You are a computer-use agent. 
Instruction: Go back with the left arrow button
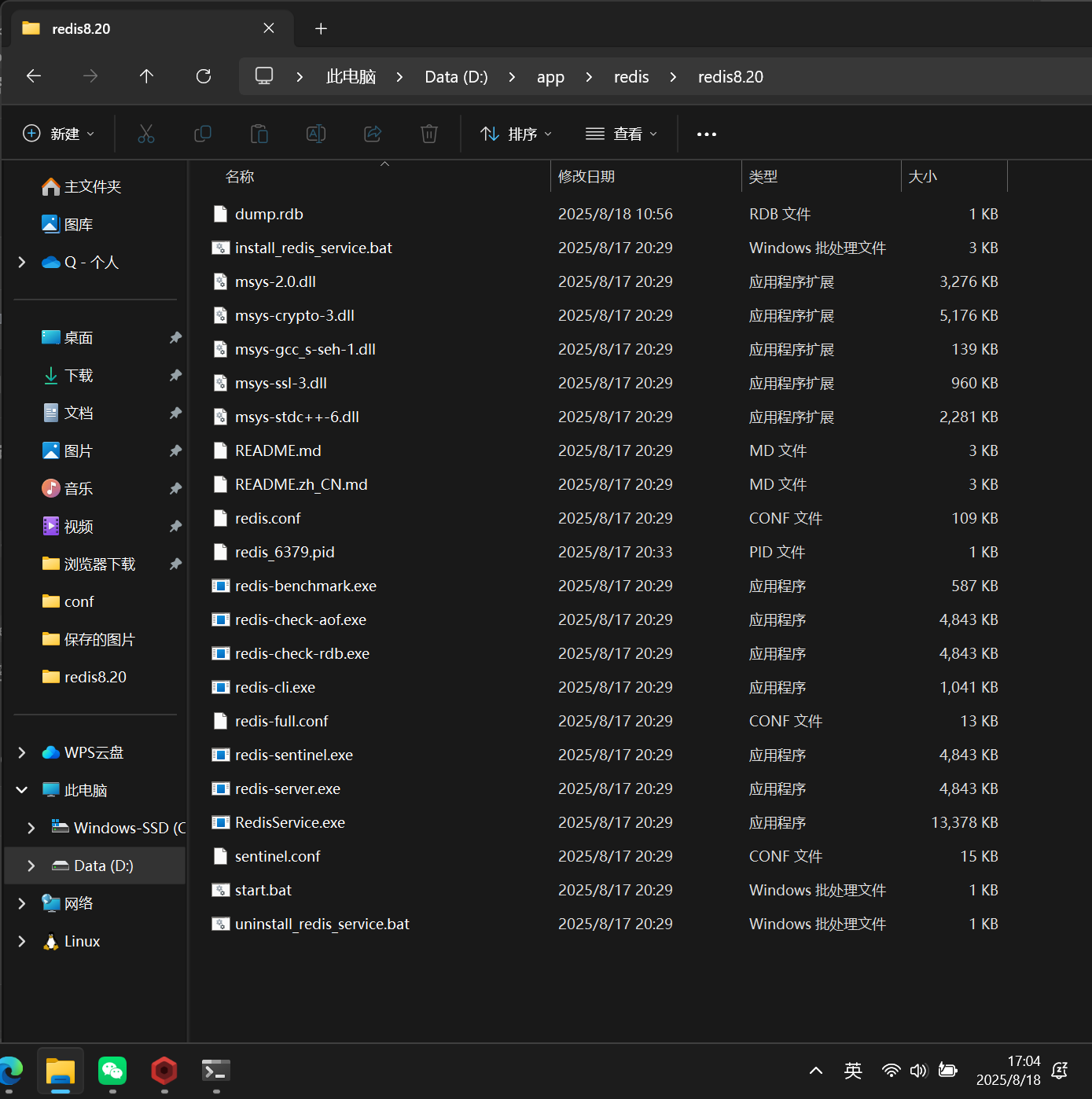34,76
